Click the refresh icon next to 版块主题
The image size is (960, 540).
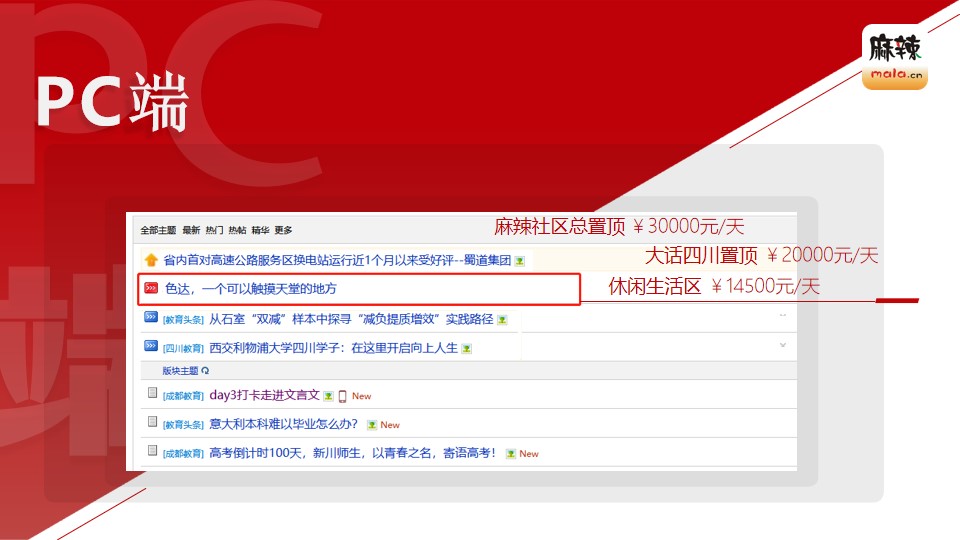coord(205,370)
